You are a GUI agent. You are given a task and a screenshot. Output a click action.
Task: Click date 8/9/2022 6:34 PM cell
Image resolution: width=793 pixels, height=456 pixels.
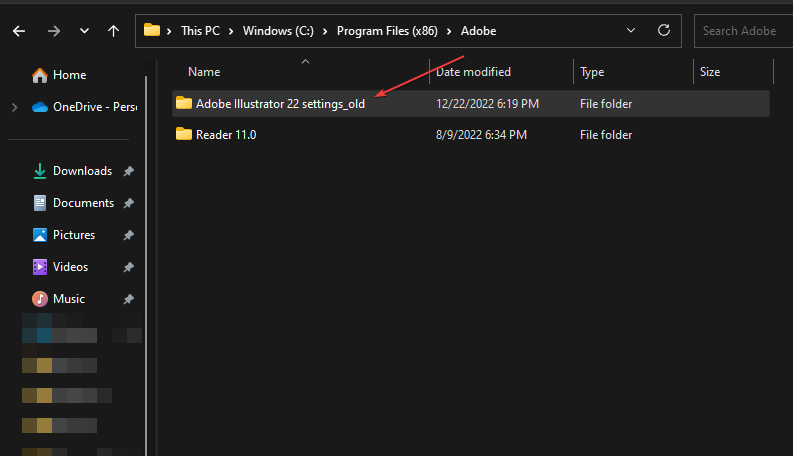click(x=481, y=134)
